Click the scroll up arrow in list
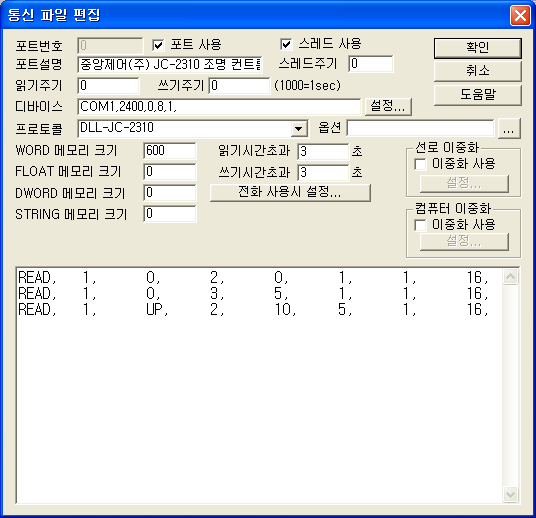The image size is (536, 518). click(x=510, y=277)
